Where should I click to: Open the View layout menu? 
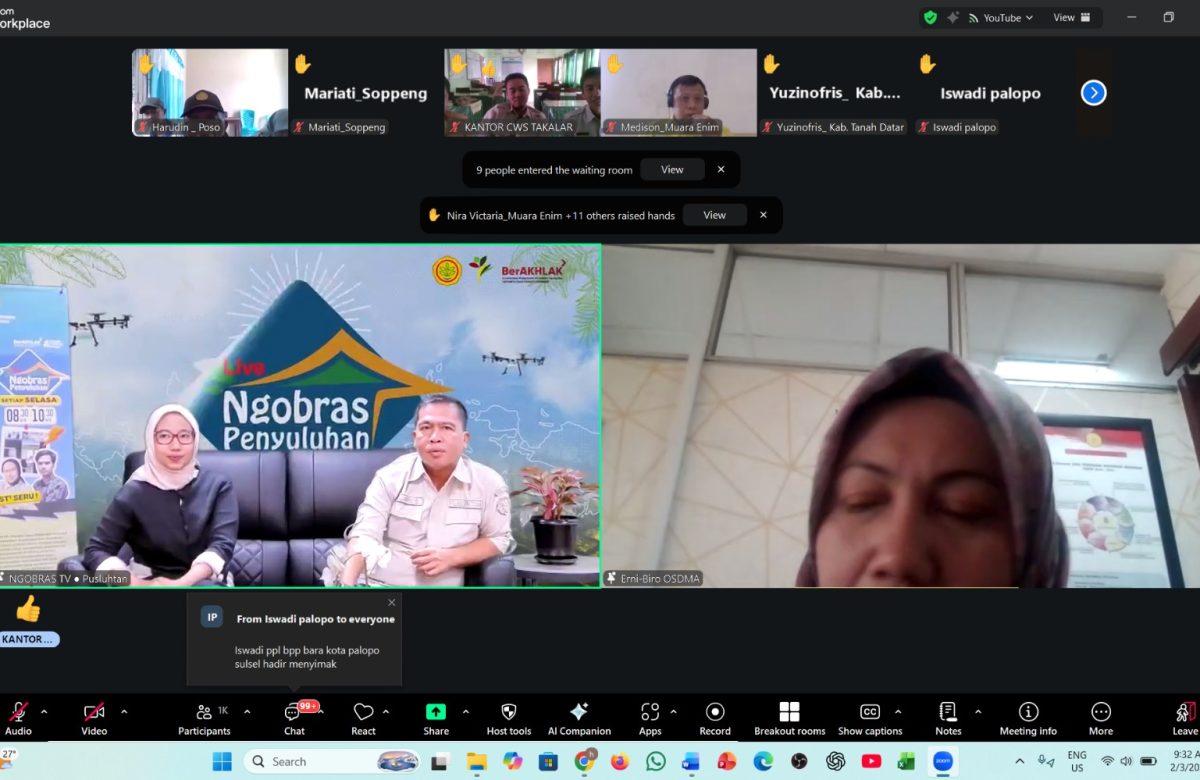pyautogui.click(x=1071, y=18)
